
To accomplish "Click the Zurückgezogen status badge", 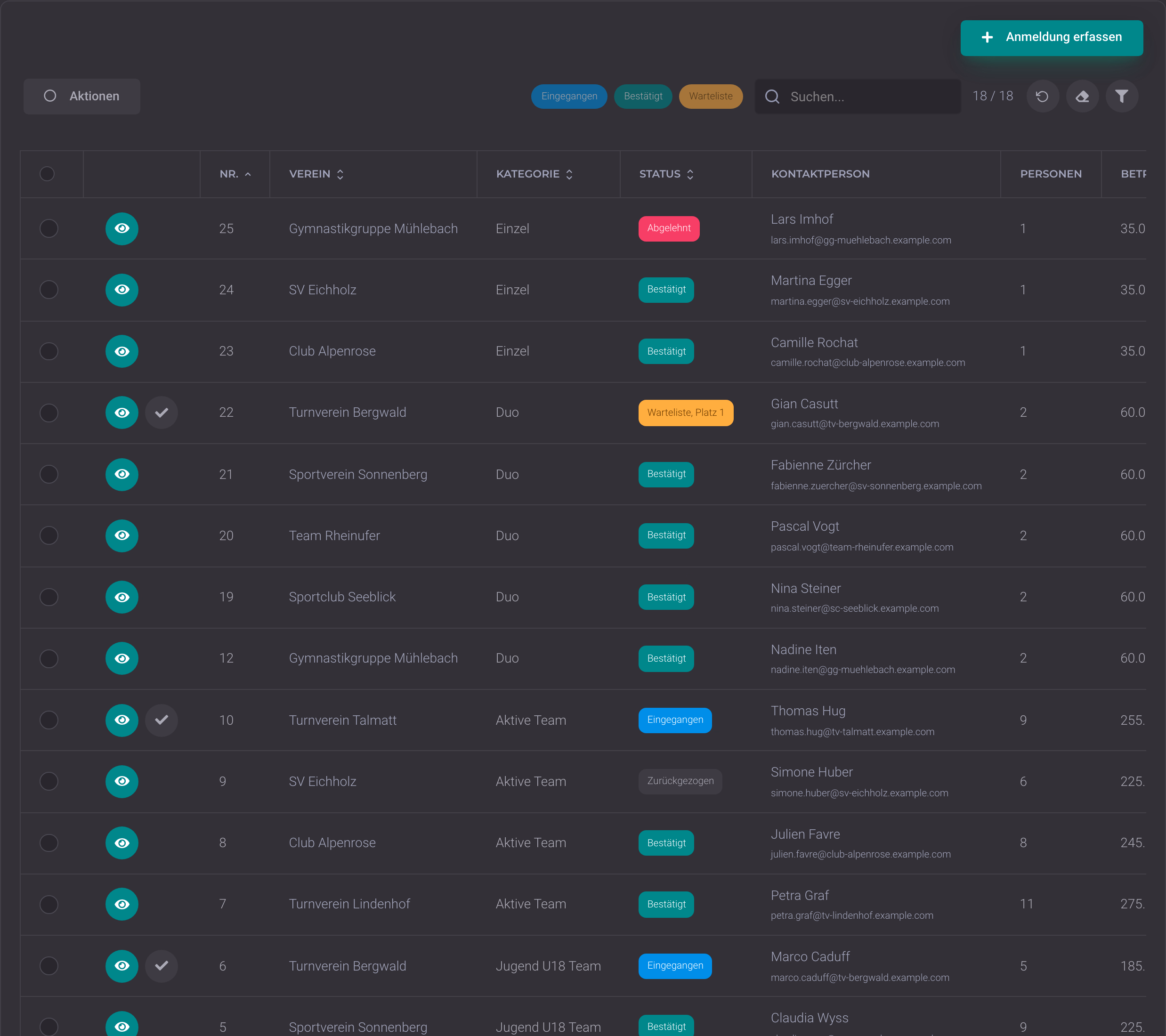I will tap(680, 781).
